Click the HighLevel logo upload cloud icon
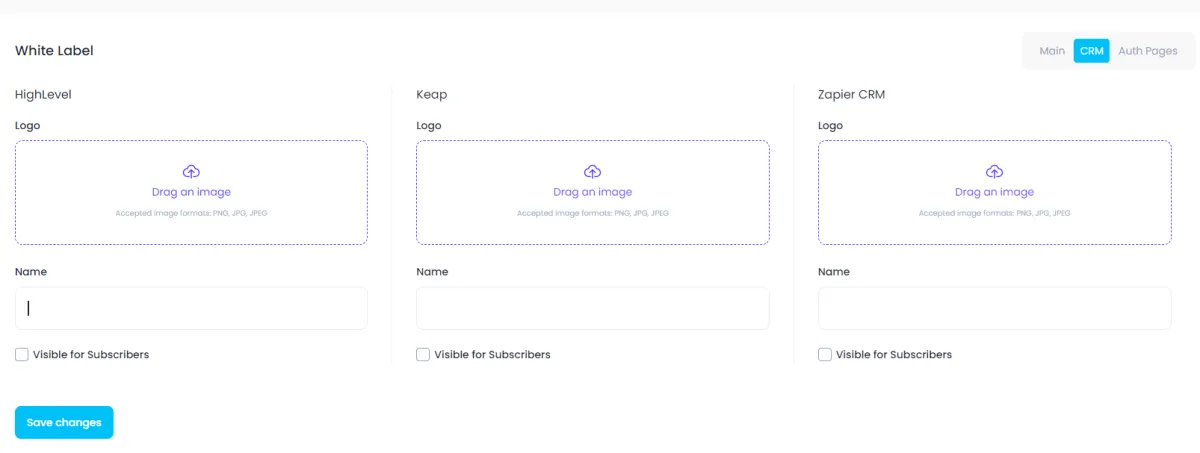 [x=191, y=172]
